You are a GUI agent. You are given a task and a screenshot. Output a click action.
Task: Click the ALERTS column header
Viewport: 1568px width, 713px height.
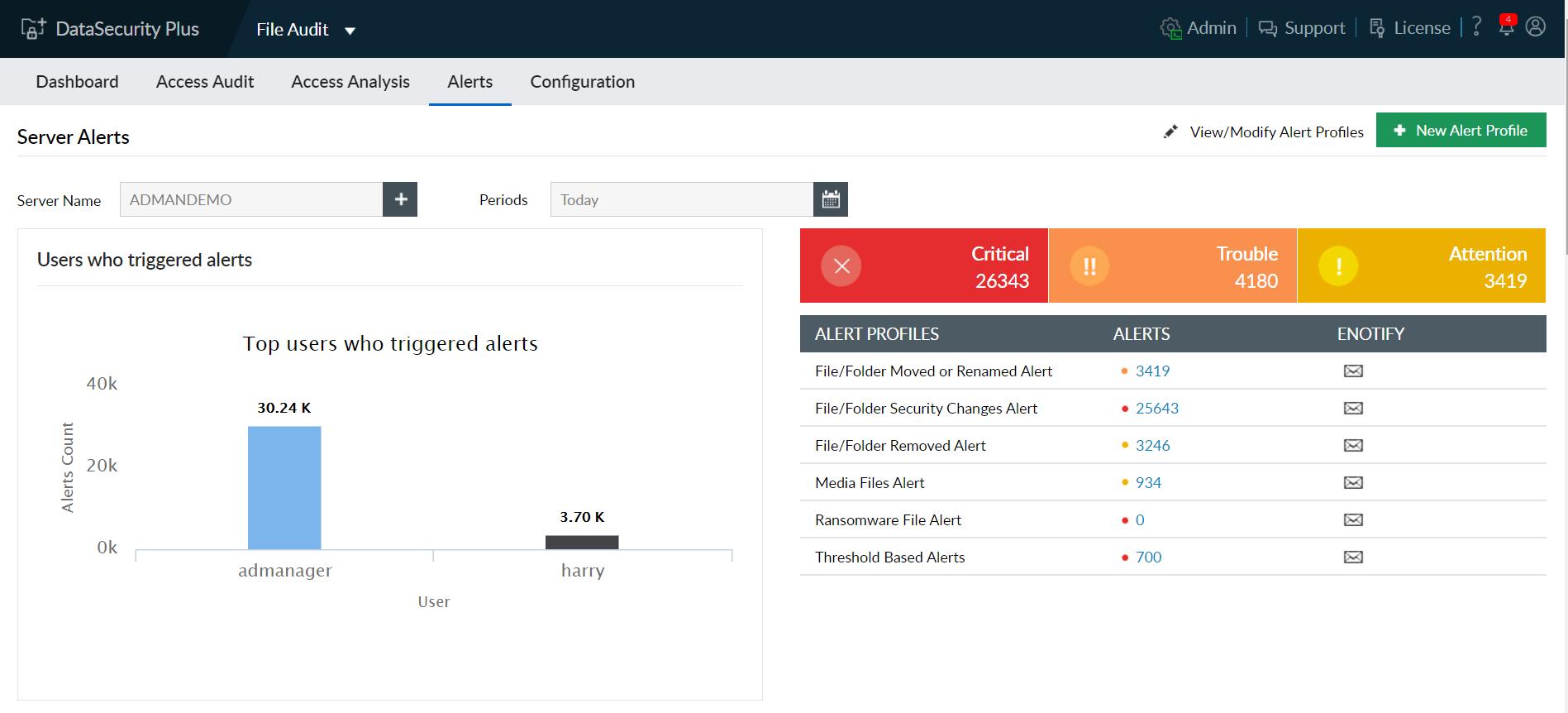pyautogui.click(x=1141, y=333)
